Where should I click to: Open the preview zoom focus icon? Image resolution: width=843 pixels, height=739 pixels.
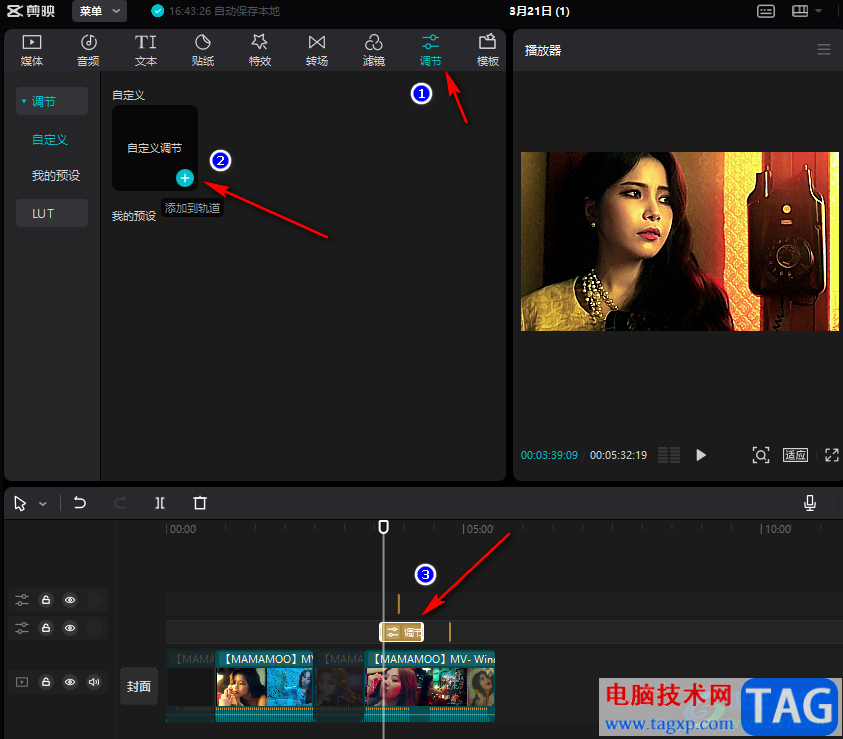pos(760,455)
